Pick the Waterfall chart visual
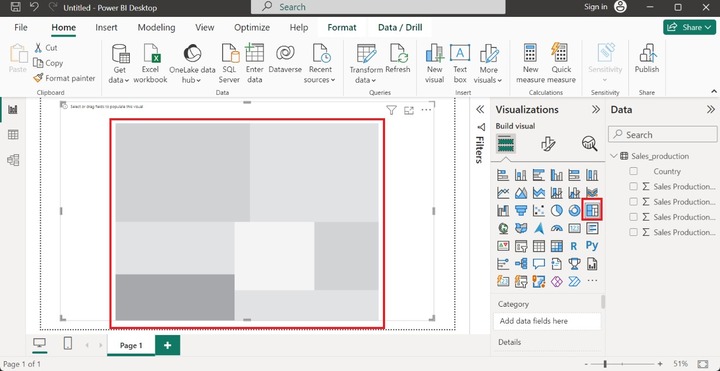Image resolution: width=720 pixels, height=371 pixels. [x=503, y=210]
